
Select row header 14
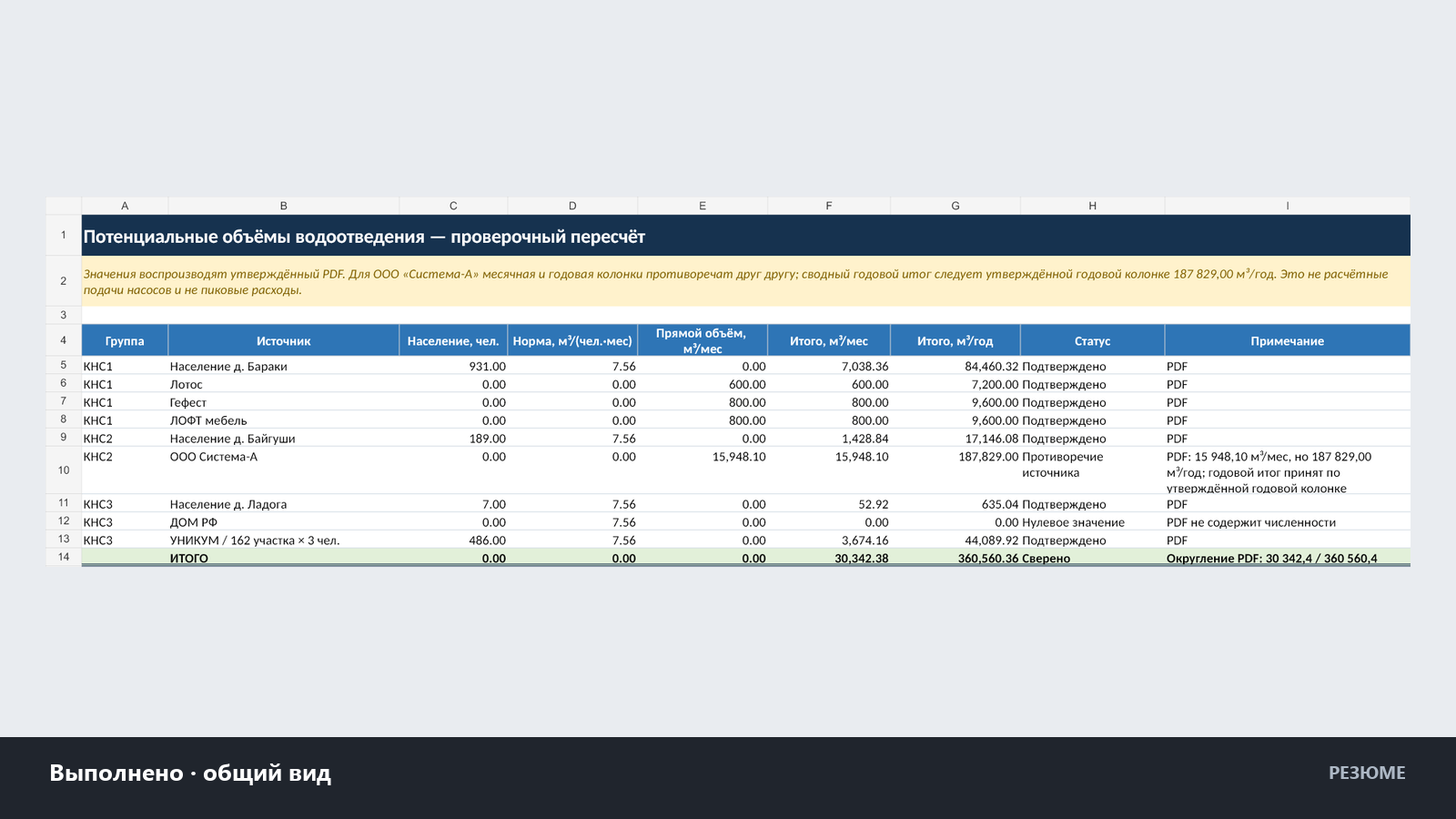tap(64, 557)
